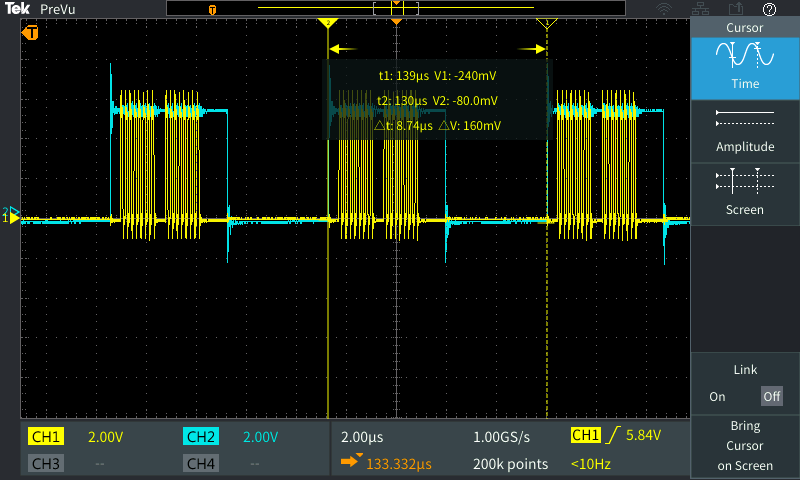Click Bring Cursor on Screen button

[x=744, y=446]
